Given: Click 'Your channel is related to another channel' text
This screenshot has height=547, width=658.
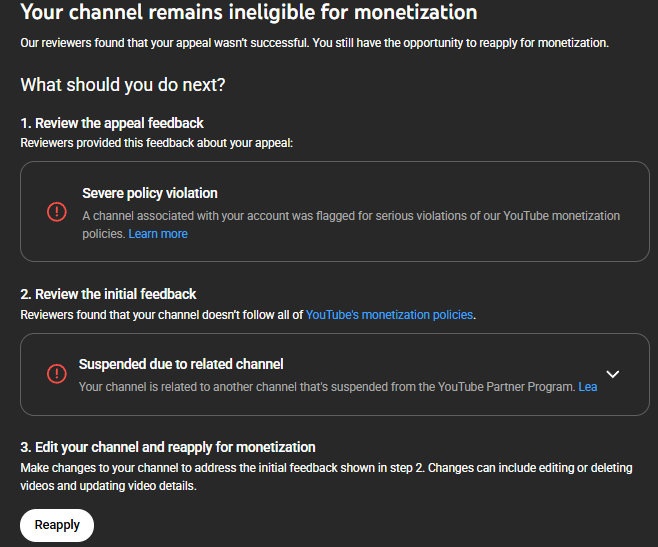Looking at the screenshot, I should 327,387.
